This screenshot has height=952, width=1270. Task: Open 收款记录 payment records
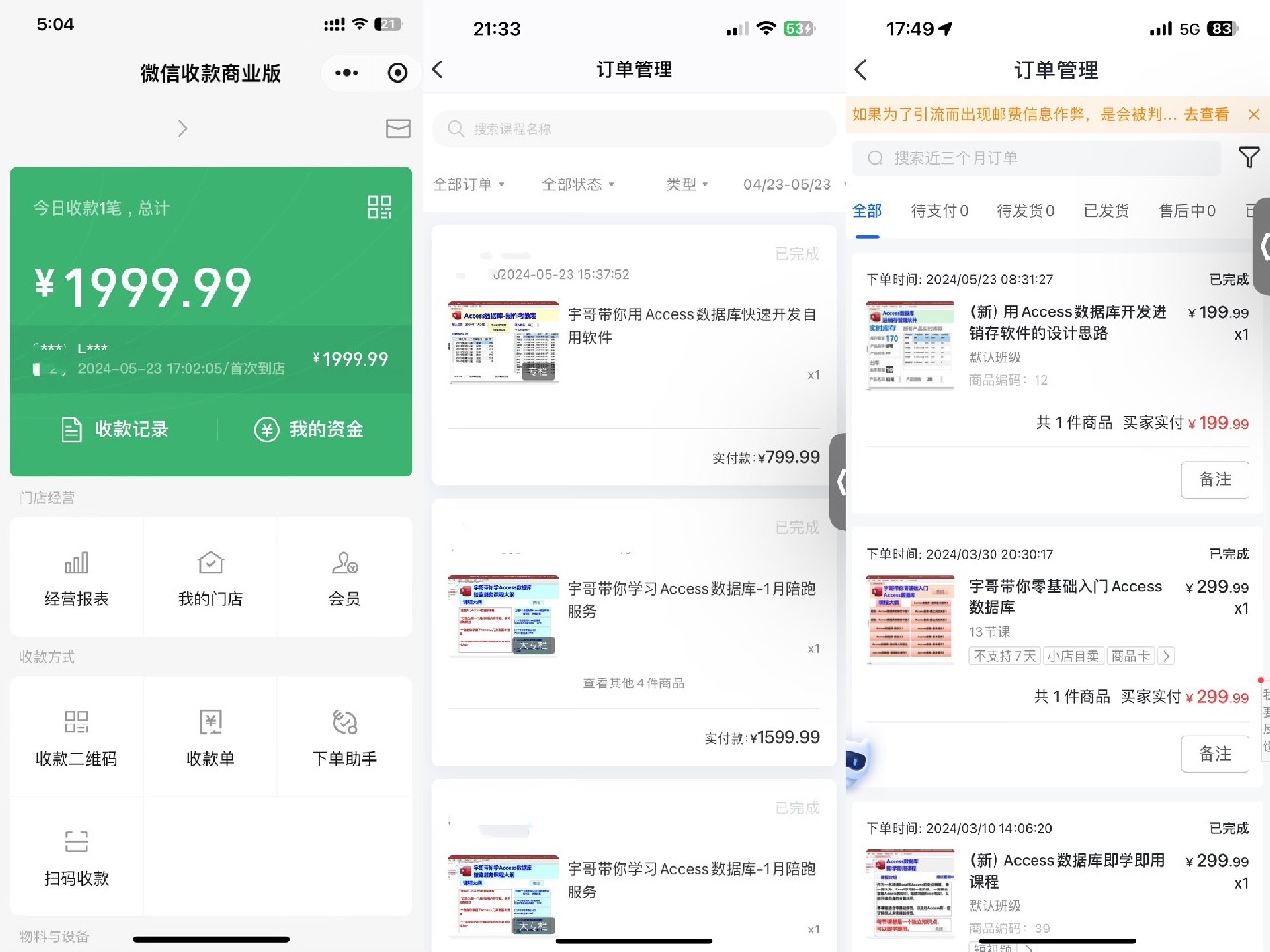pyautogui.click(x=114, y=430)
